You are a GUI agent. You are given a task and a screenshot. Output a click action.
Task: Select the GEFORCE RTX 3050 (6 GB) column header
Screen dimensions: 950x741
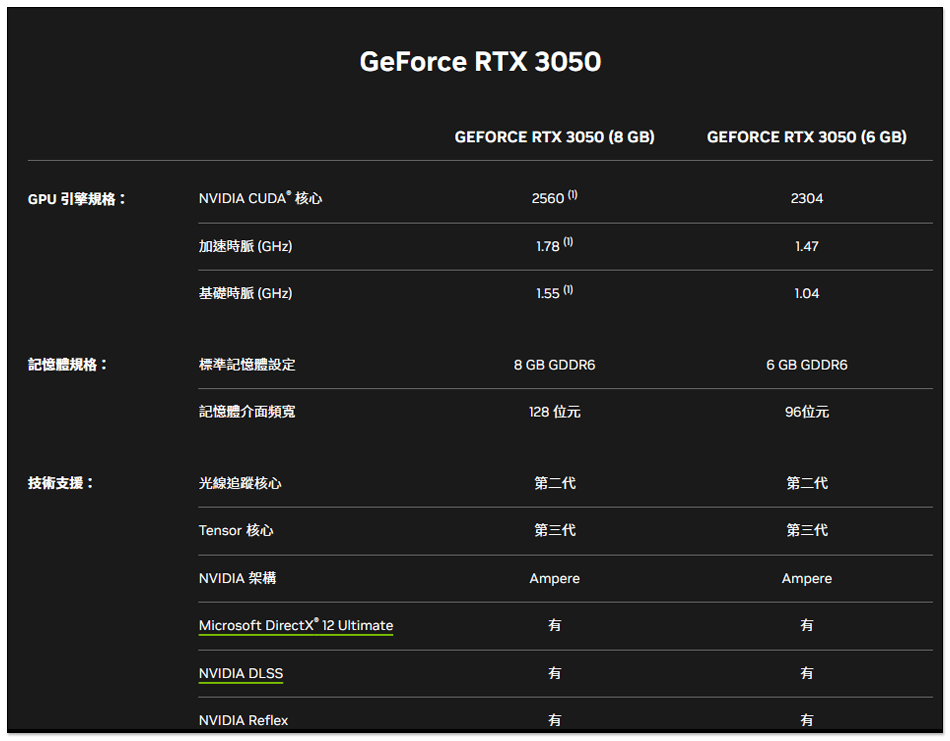pos(806,137)
